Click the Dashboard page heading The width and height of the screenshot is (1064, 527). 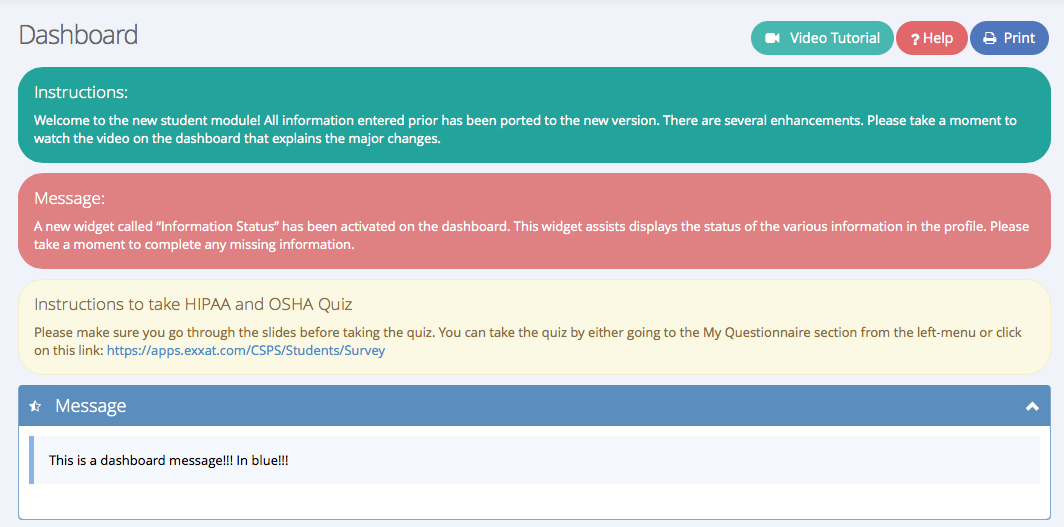pos(78,35)
